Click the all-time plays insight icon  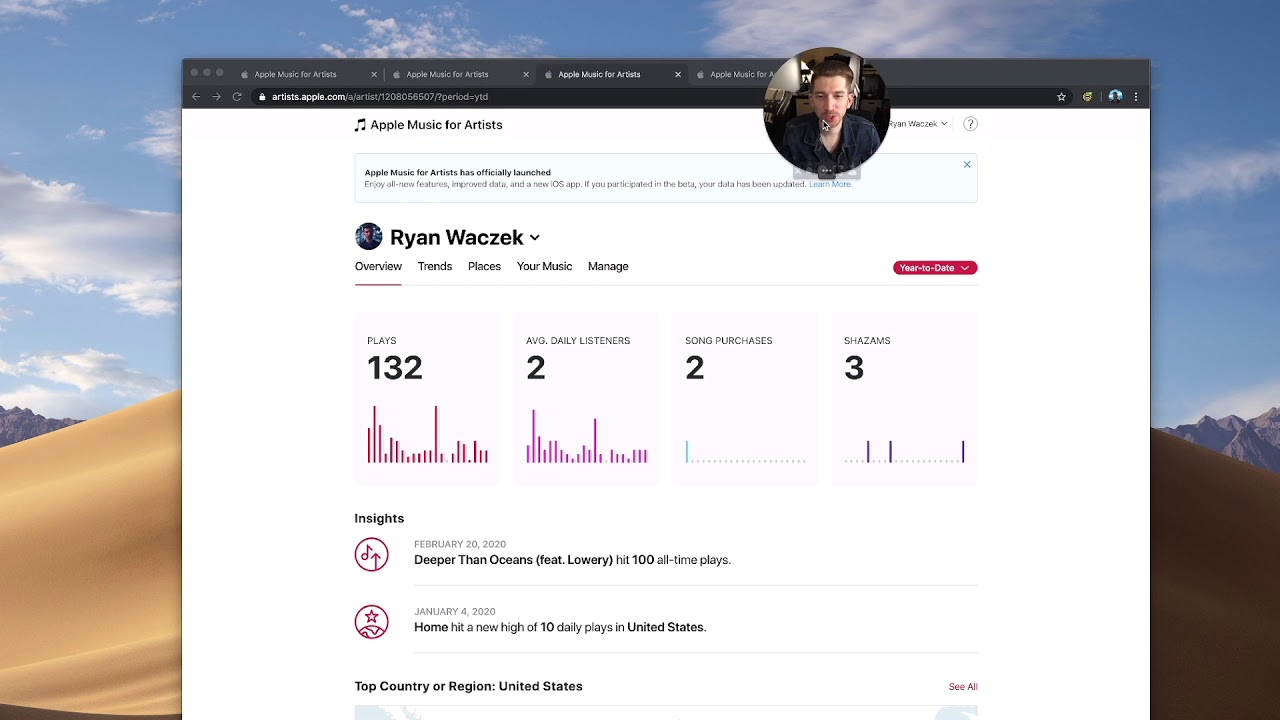tap(371, 554)
